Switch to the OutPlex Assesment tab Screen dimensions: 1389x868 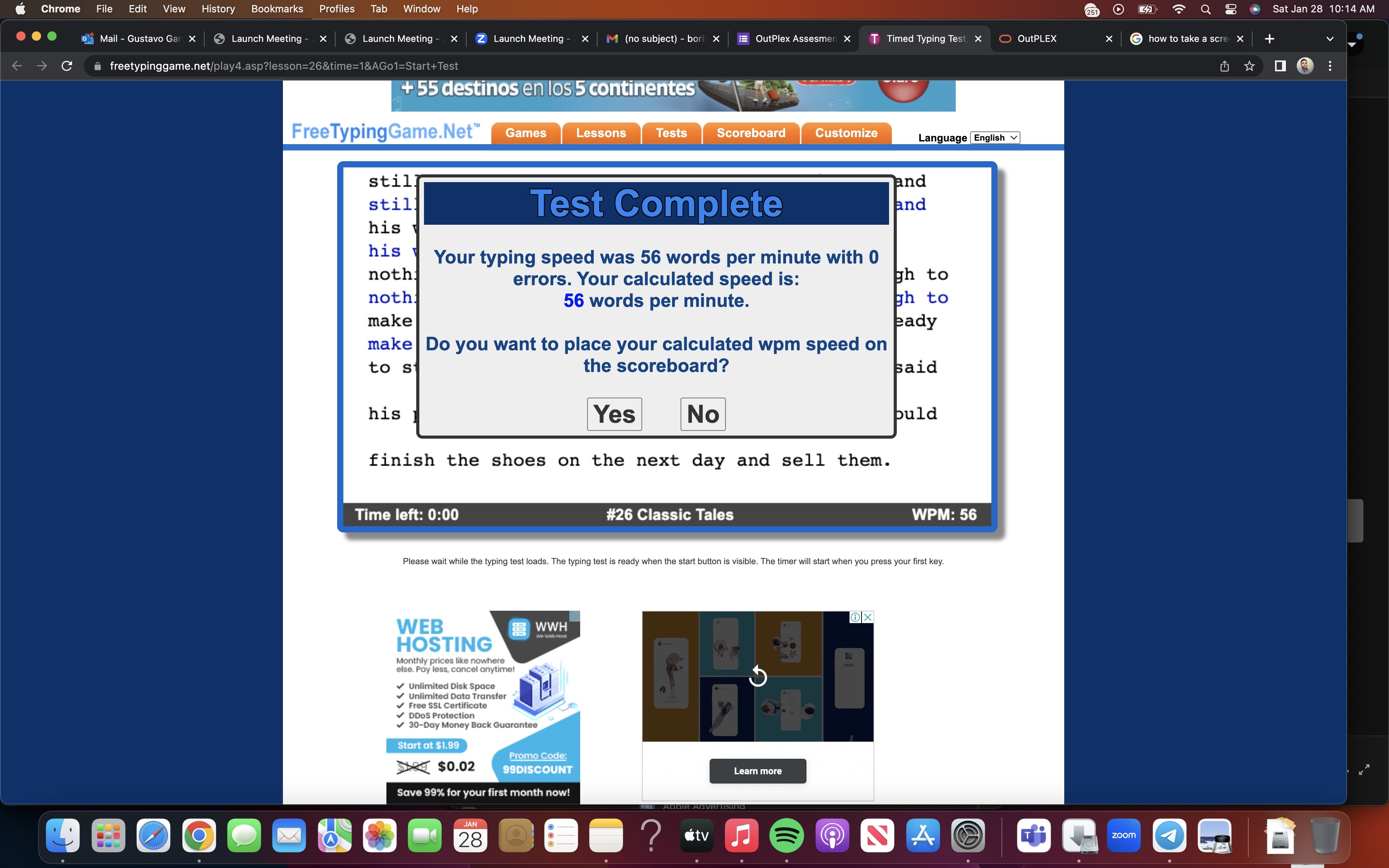[794, 38]
